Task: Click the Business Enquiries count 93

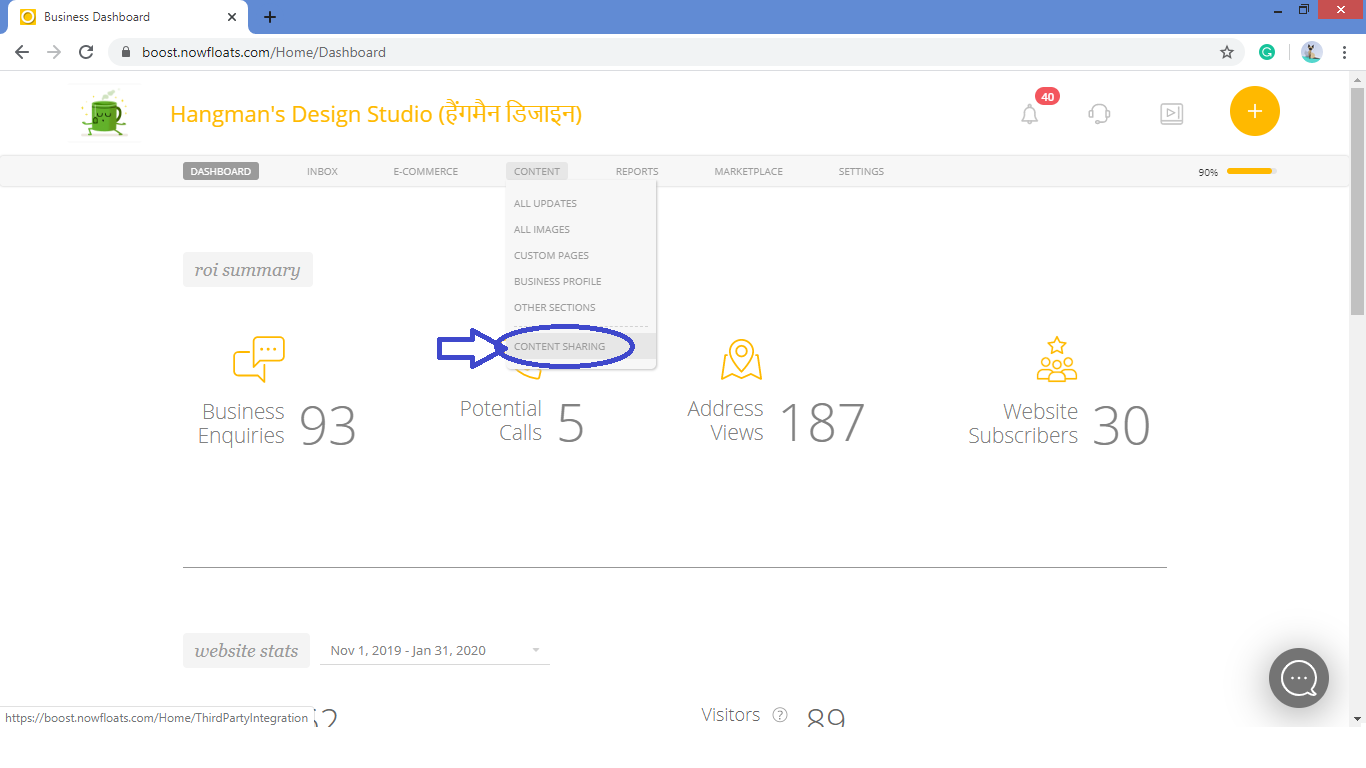Action: click(x=328, y=426)
